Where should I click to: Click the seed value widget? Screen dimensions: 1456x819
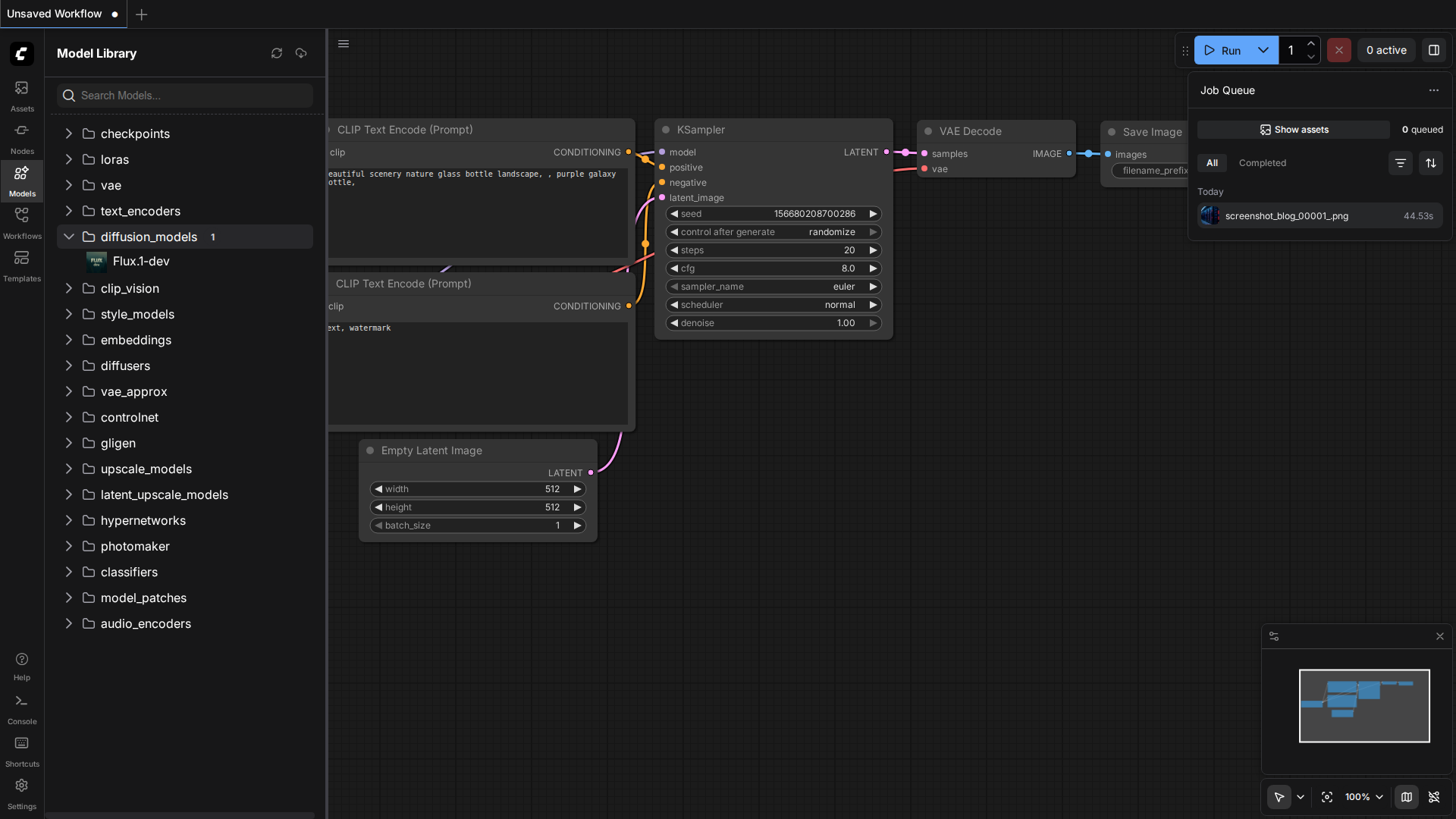point(773,214)
